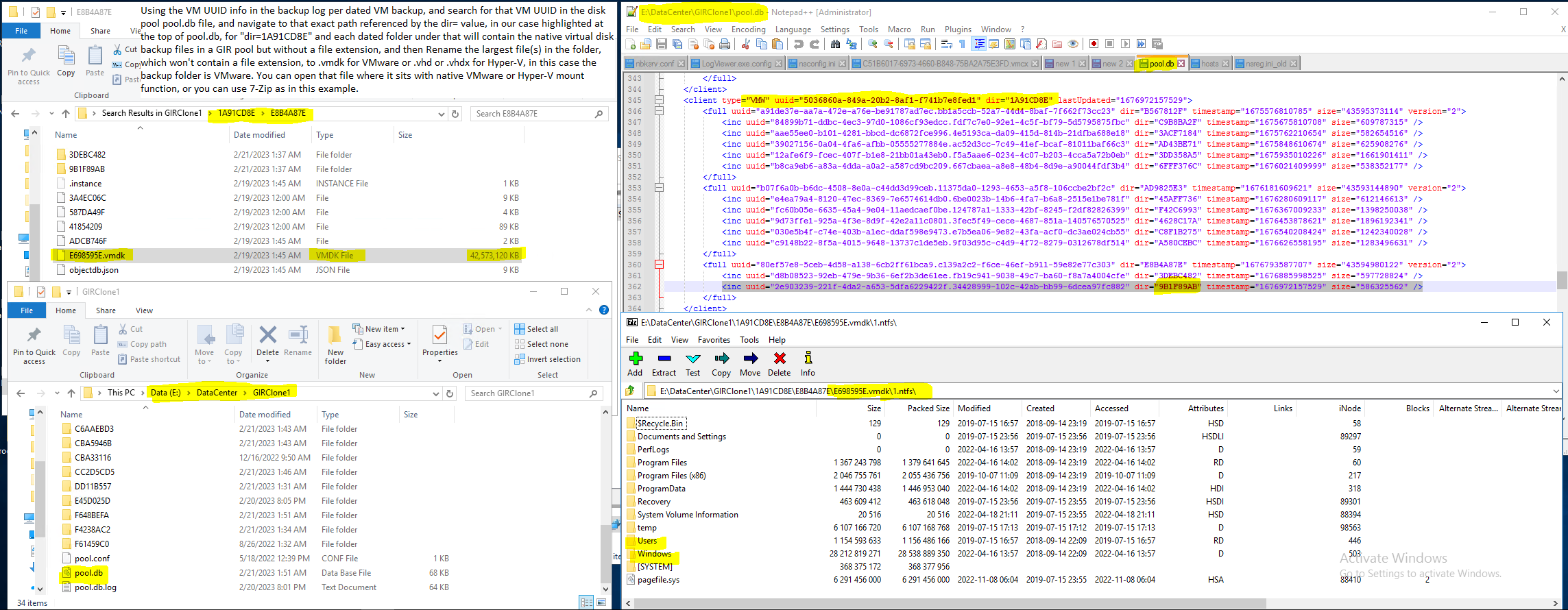Collapse the full block fold on line 353
Image resolution: width=1568 pixels, height=610 pixels.
click(x=659, y=188)
